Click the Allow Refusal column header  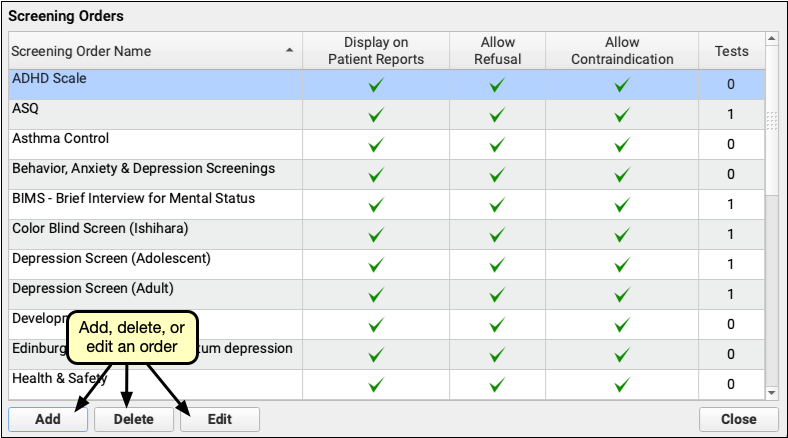point(497,51)
